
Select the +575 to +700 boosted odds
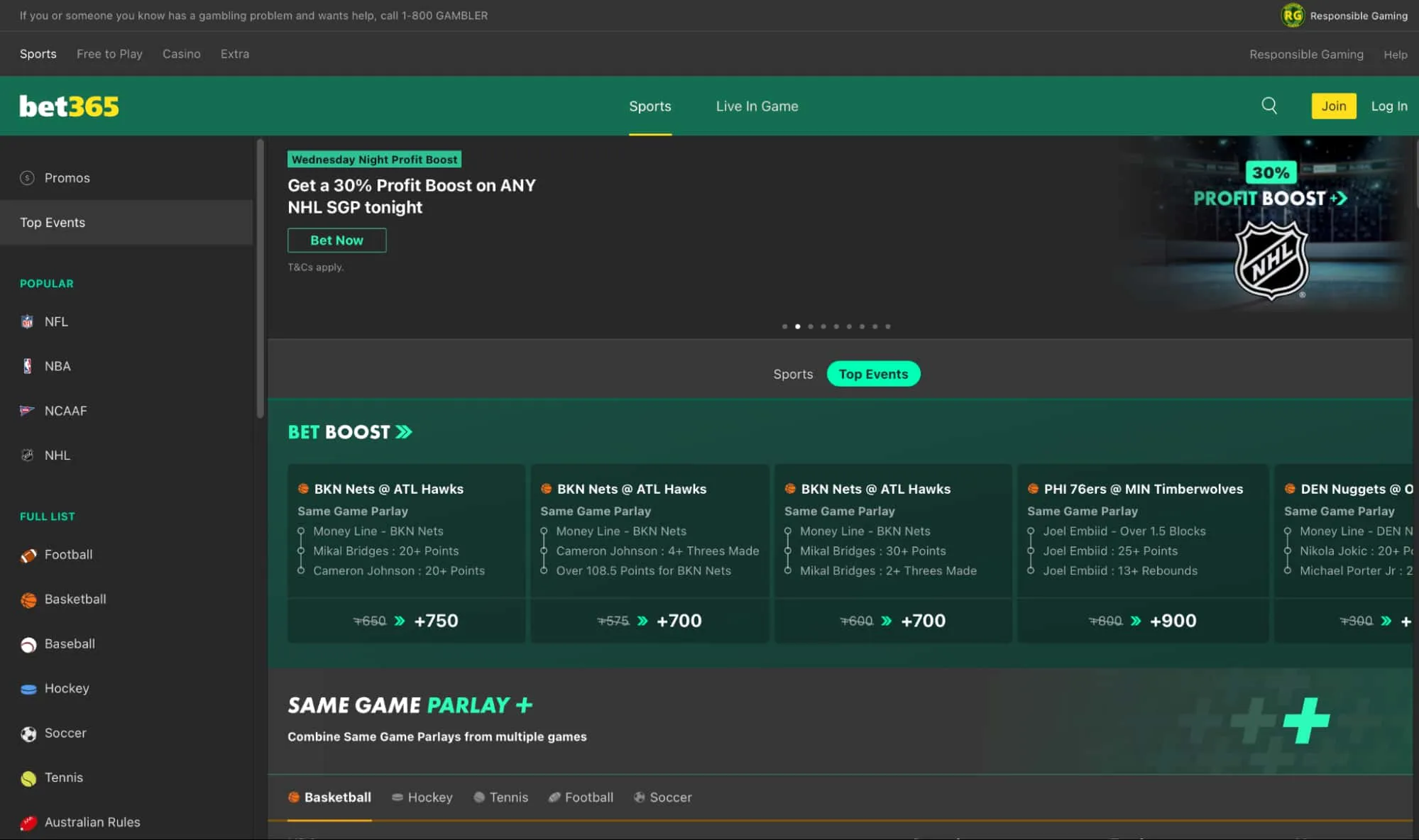650,621
